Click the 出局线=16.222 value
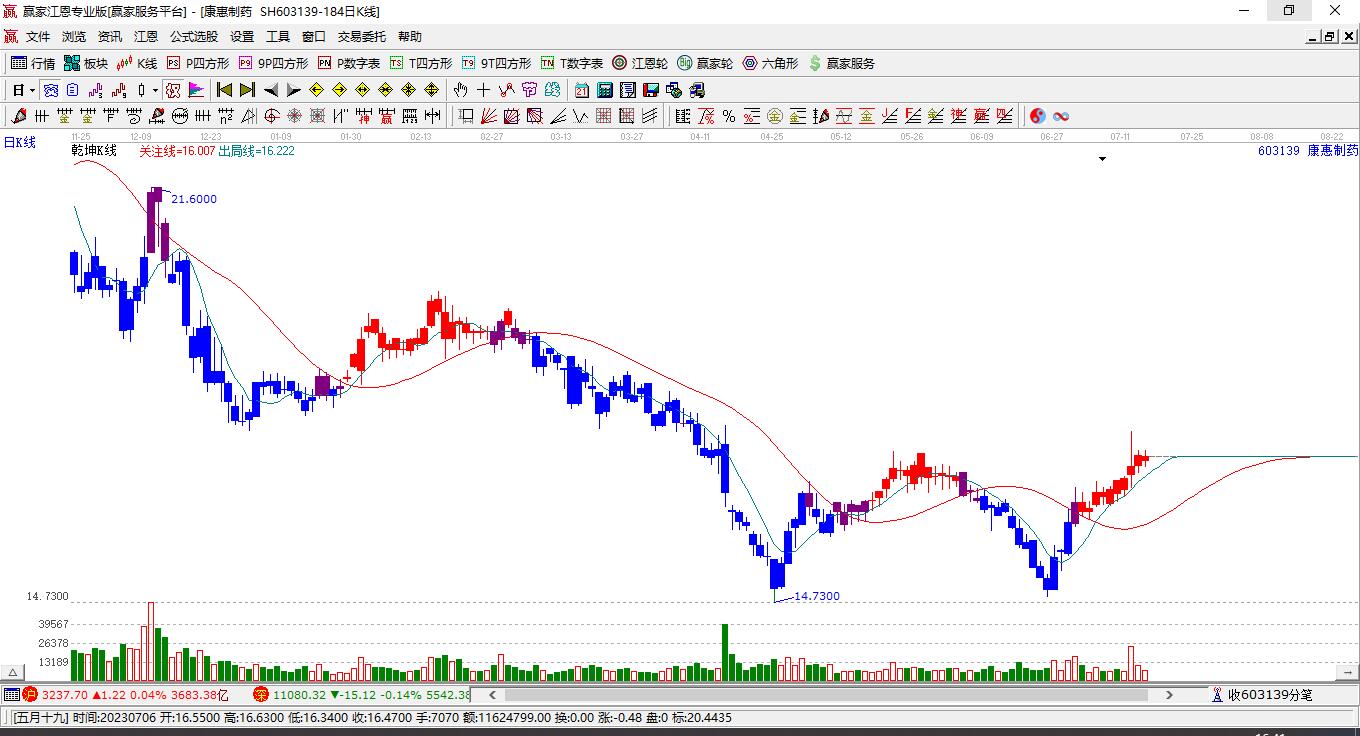 pyautogui.click(x=257, y=151)
